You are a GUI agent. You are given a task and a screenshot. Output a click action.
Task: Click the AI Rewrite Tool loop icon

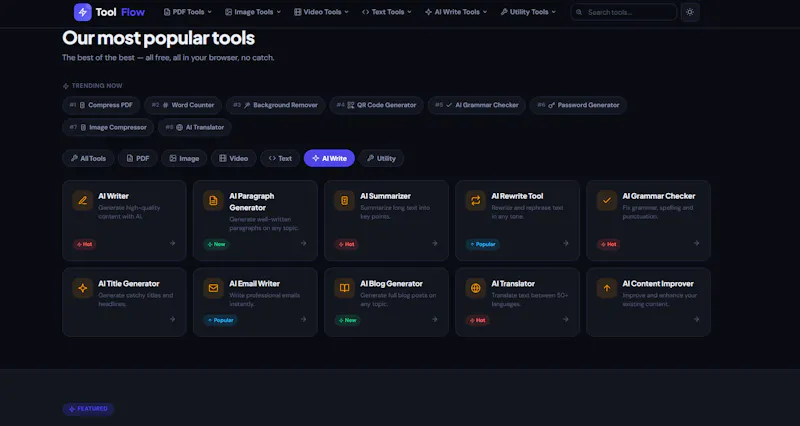pyautogui.click(x=476, y=201)
